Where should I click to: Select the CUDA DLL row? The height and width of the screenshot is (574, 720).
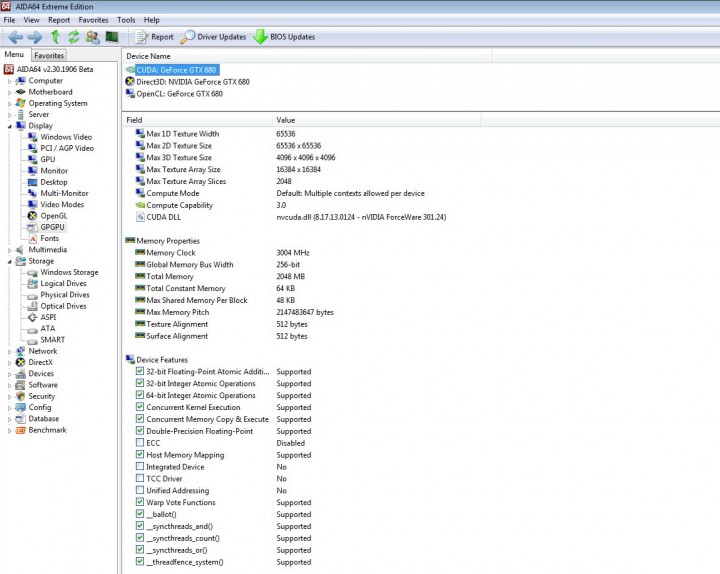290,217
